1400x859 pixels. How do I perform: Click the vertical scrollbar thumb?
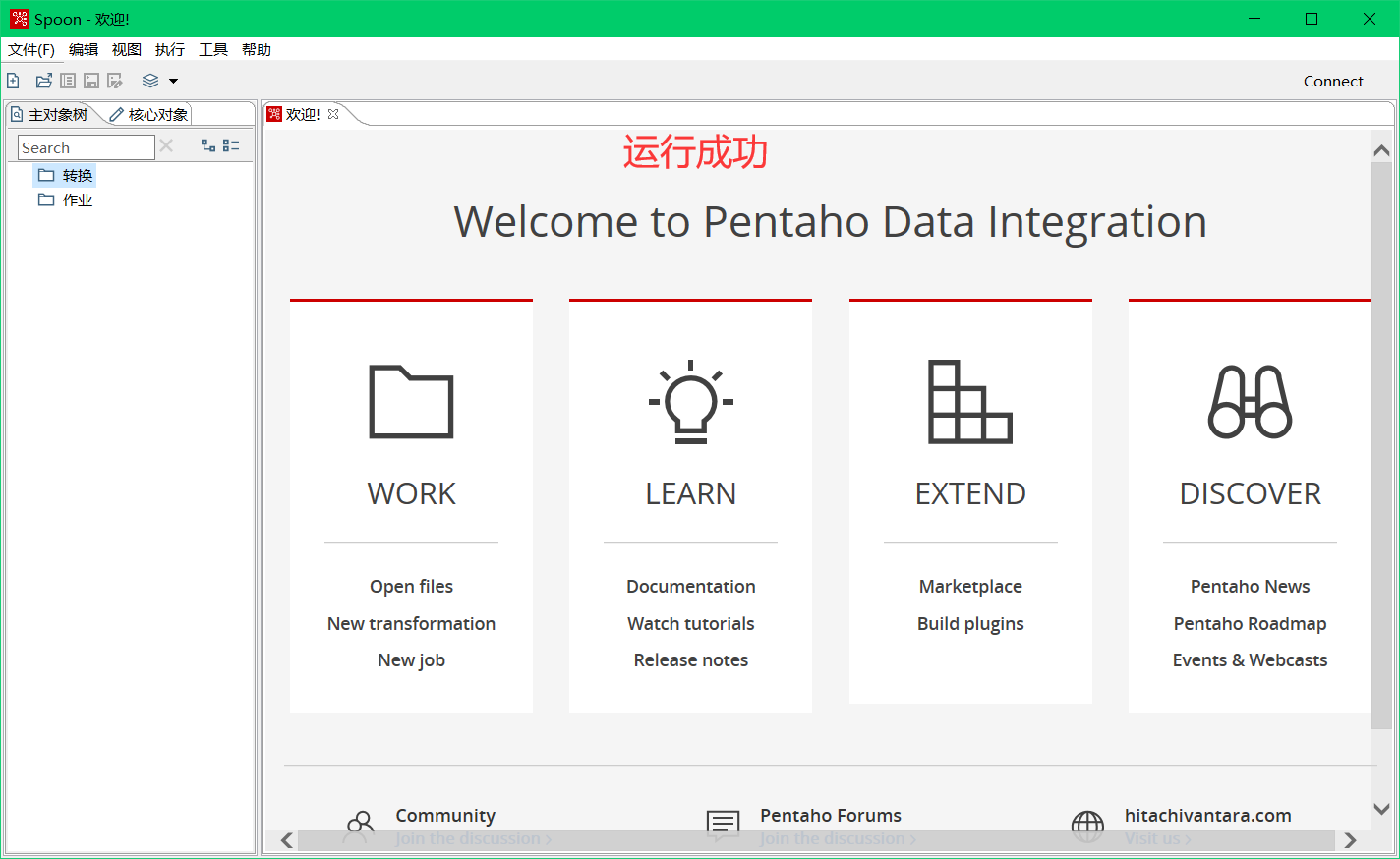(x=1381, y=445)
